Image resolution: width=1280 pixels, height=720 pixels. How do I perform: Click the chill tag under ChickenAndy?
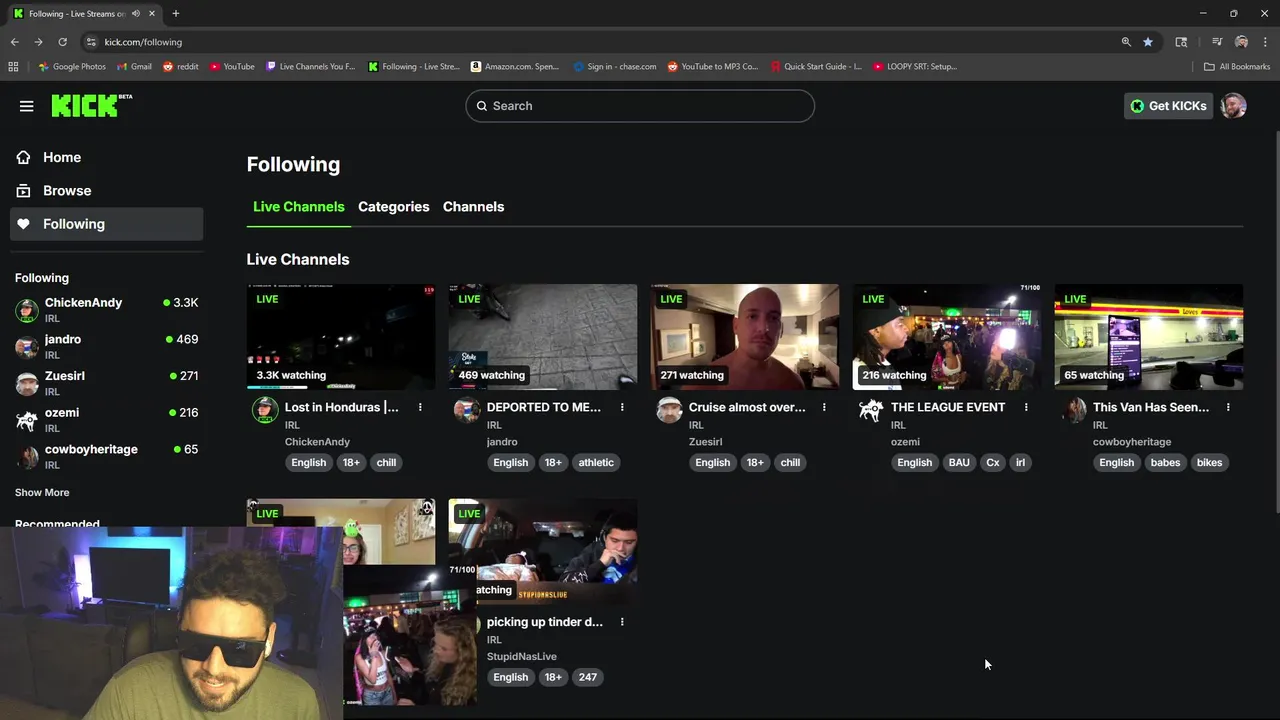point(386,462)
